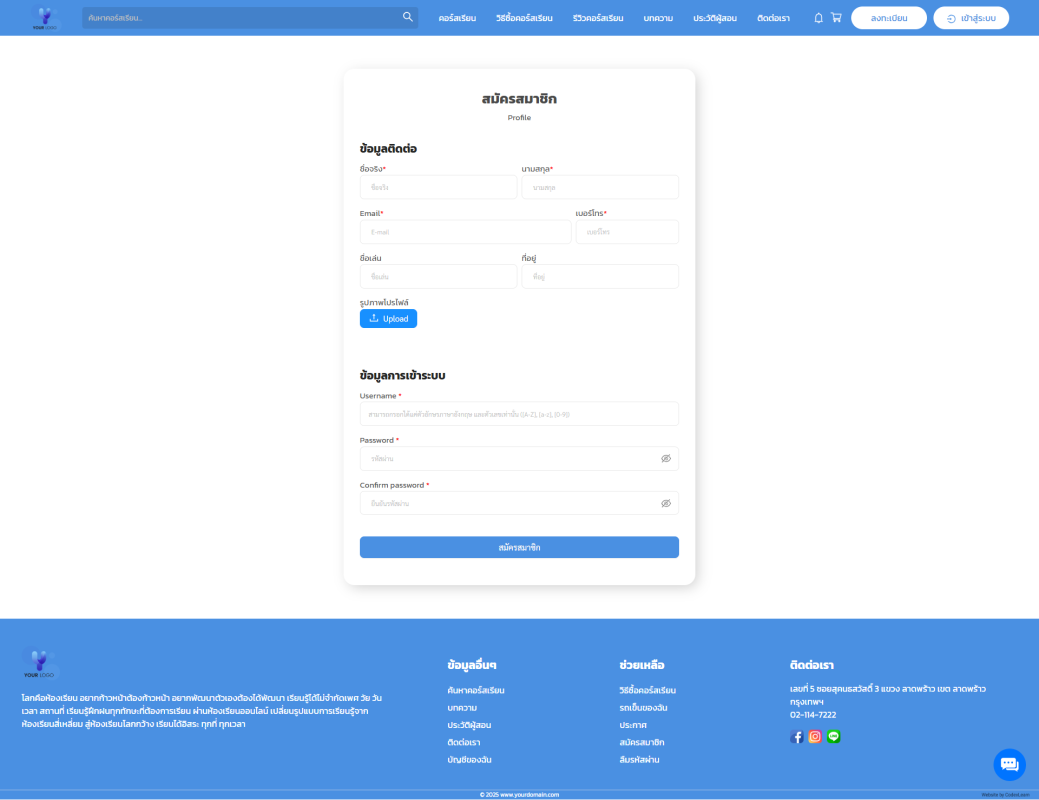Open the คอร์สเรียน menu item
The image size is (1039, 800).
coord(457,18)
